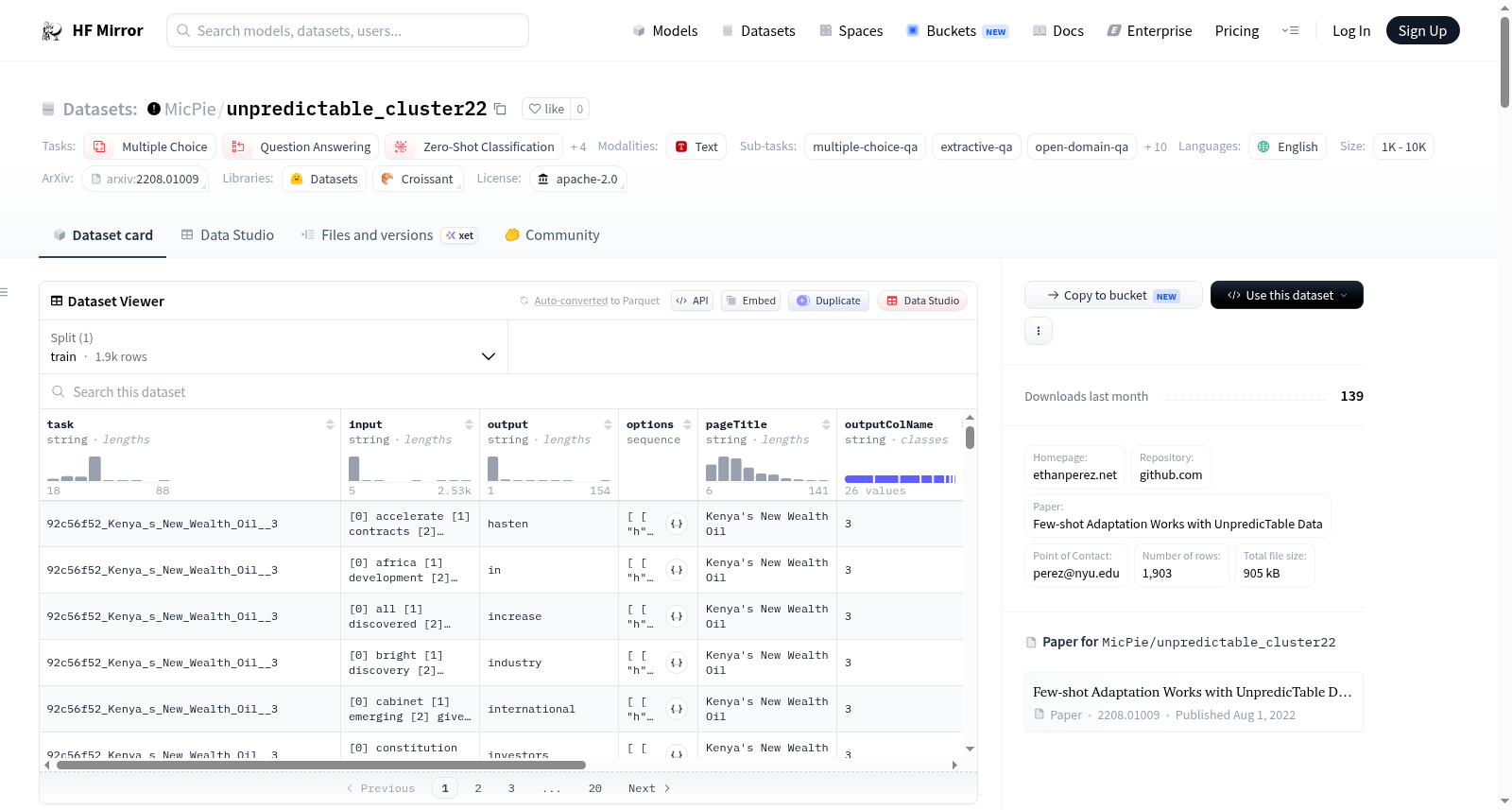Open the Multiple Choice task tag
1512x810 pixels.
(x=150, y=146)
